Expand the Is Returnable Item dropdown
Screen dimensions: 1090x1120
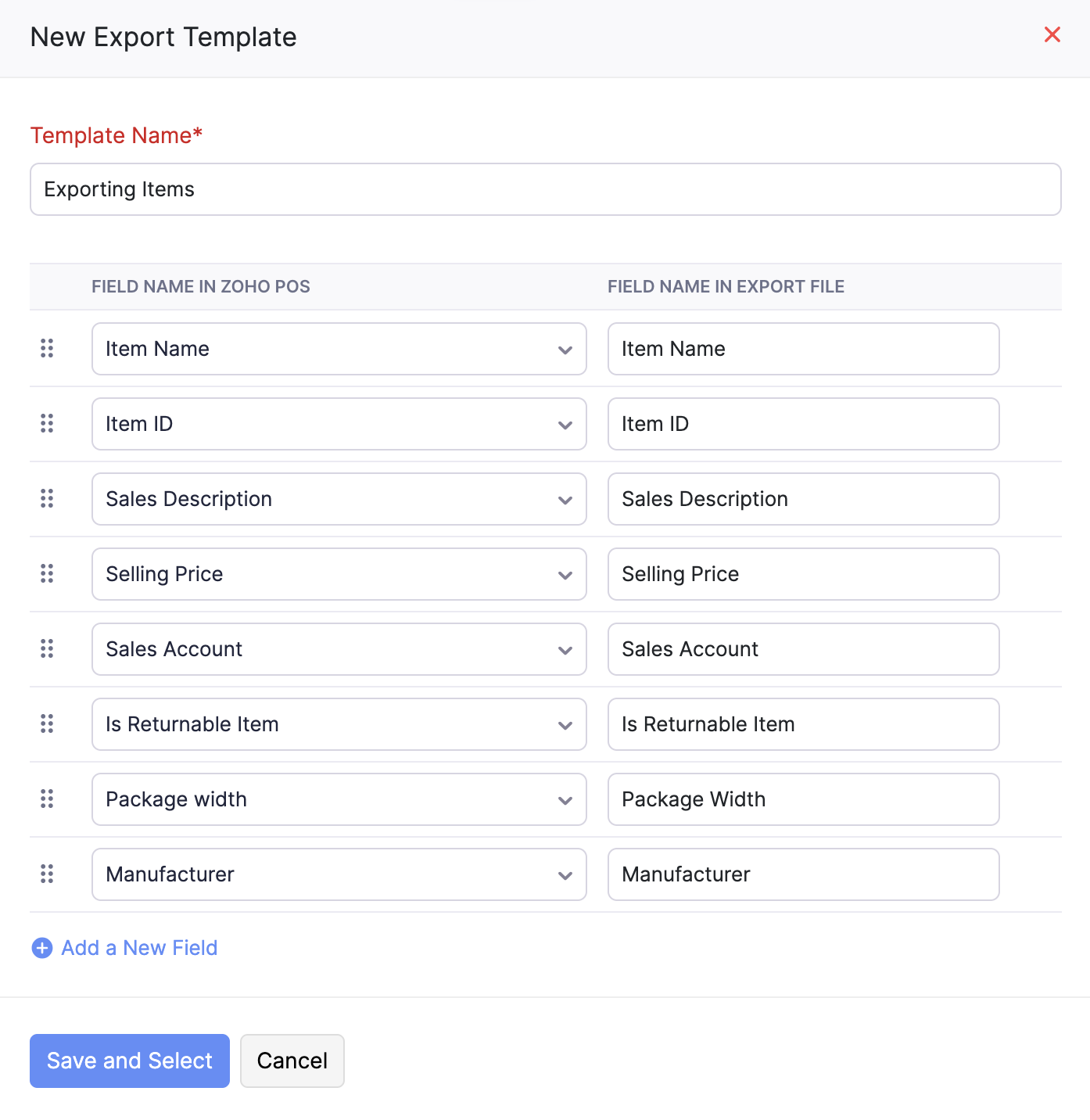(339, 724)
